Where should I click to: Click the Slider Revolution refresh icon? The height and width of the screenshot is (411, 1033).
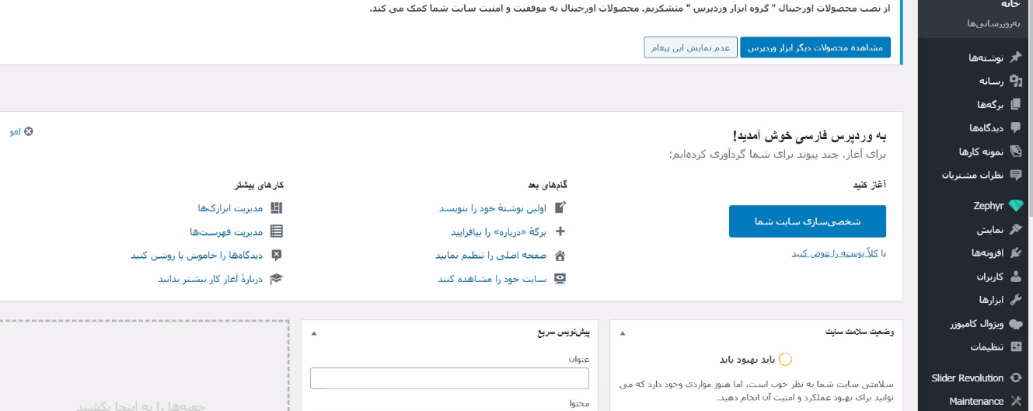tap(1017, 378)
